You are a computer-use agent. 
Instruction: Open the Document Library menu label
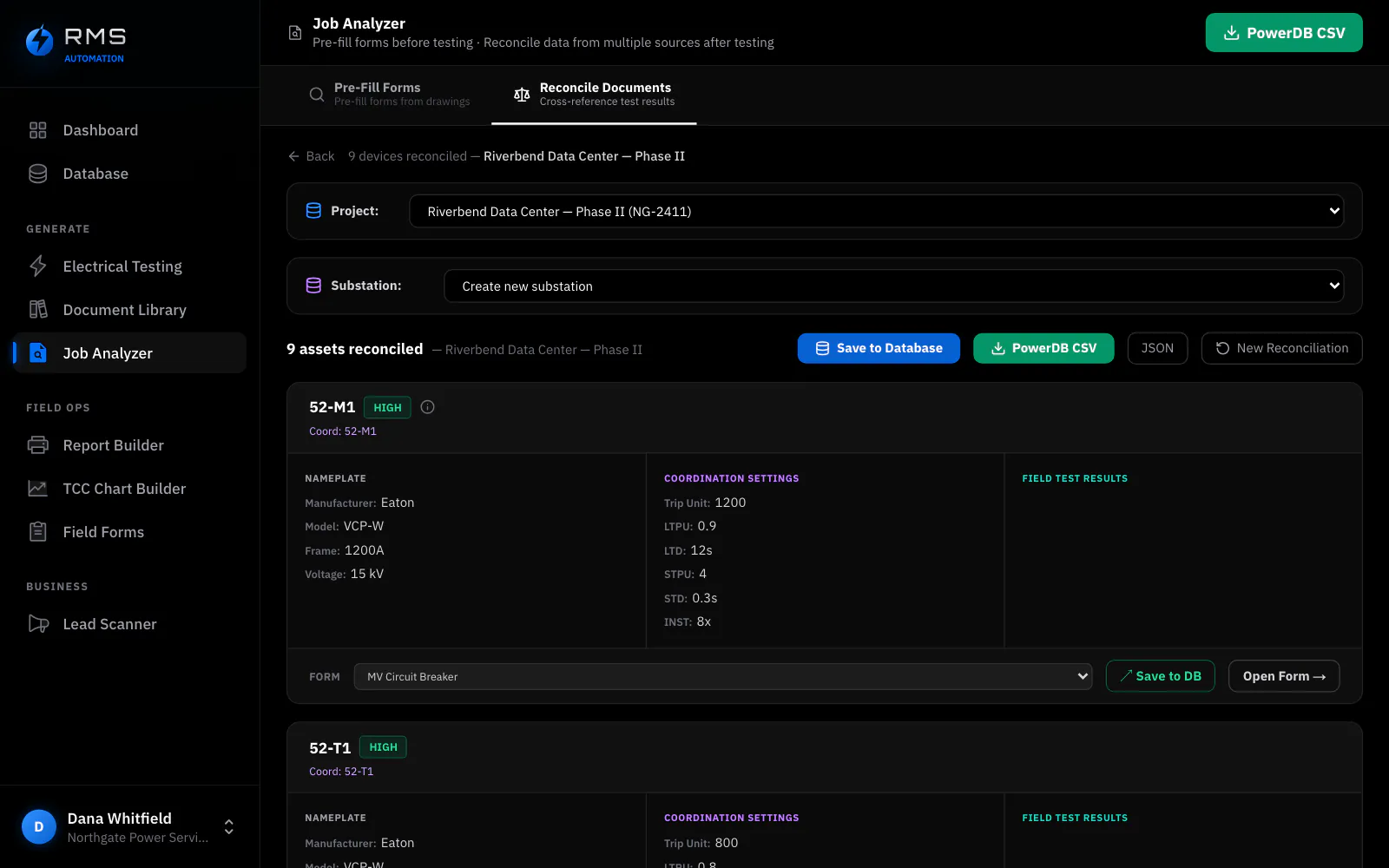click(x=125, y=310)
